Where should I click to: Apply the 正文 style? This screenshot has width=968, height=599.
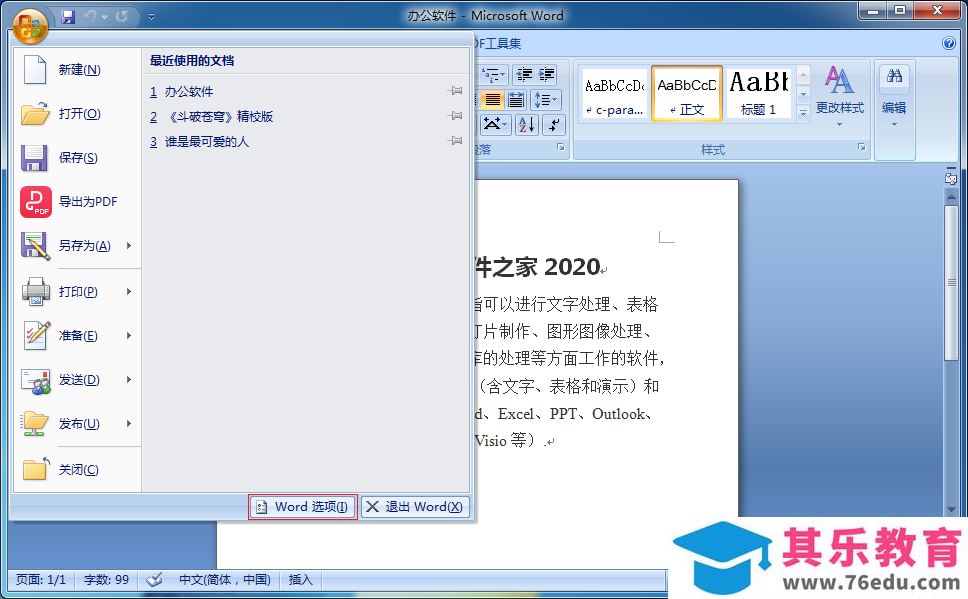coord(686,94)
